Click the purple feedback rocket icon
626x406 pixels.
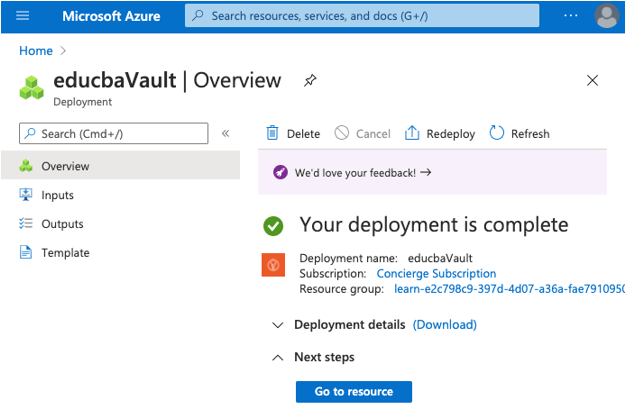(280, 172)
